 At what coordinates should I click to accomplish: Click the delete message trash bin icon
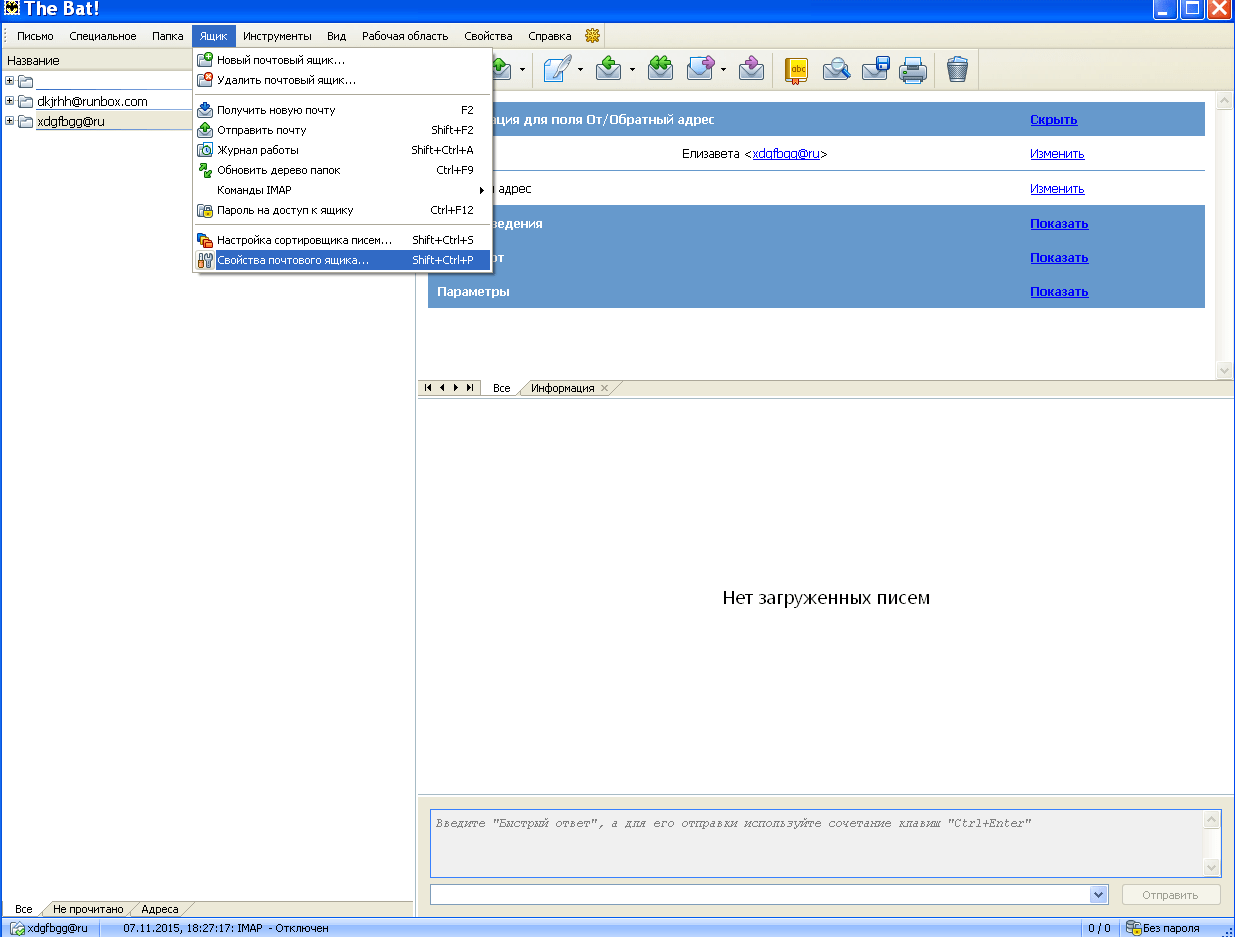click(957, 69)
